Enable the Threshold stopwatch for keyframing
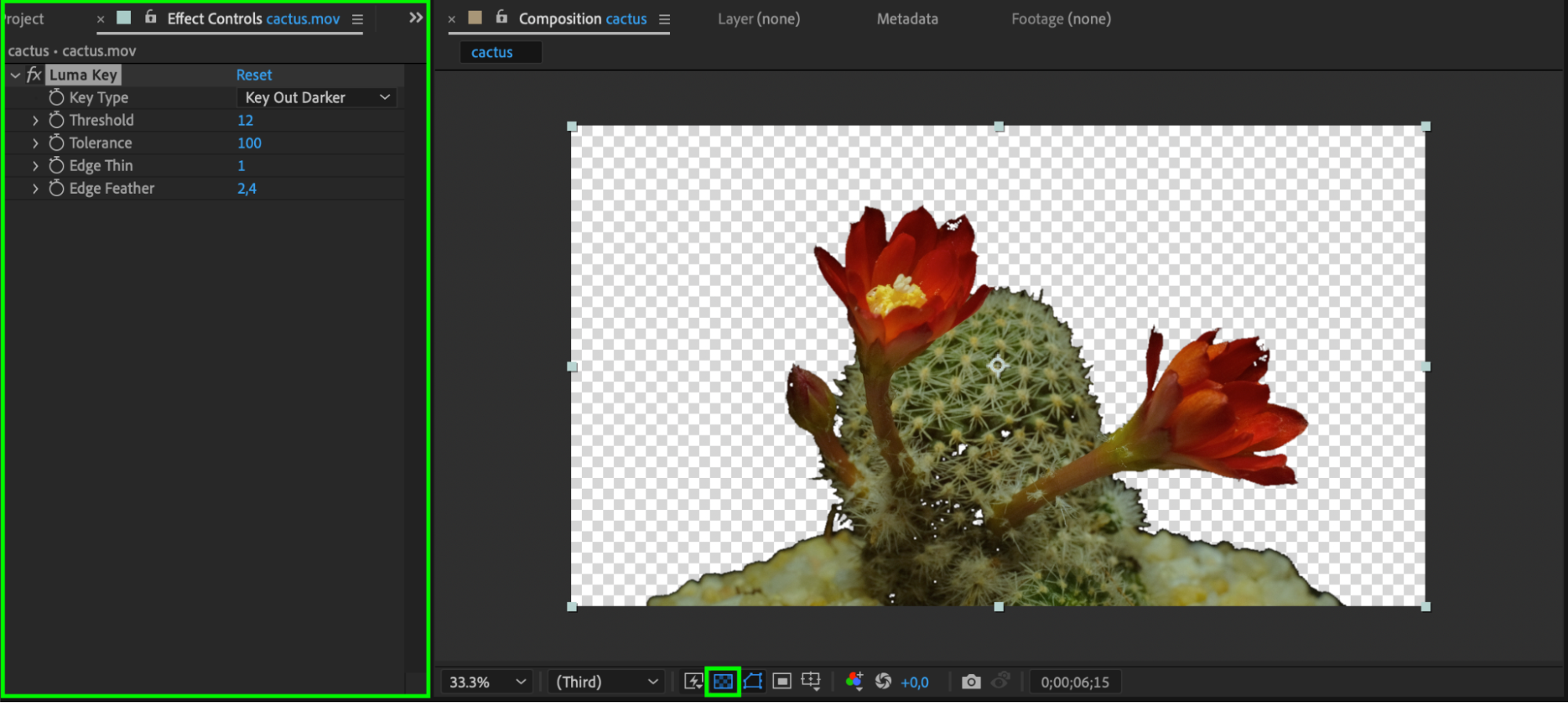 [56, 120]
